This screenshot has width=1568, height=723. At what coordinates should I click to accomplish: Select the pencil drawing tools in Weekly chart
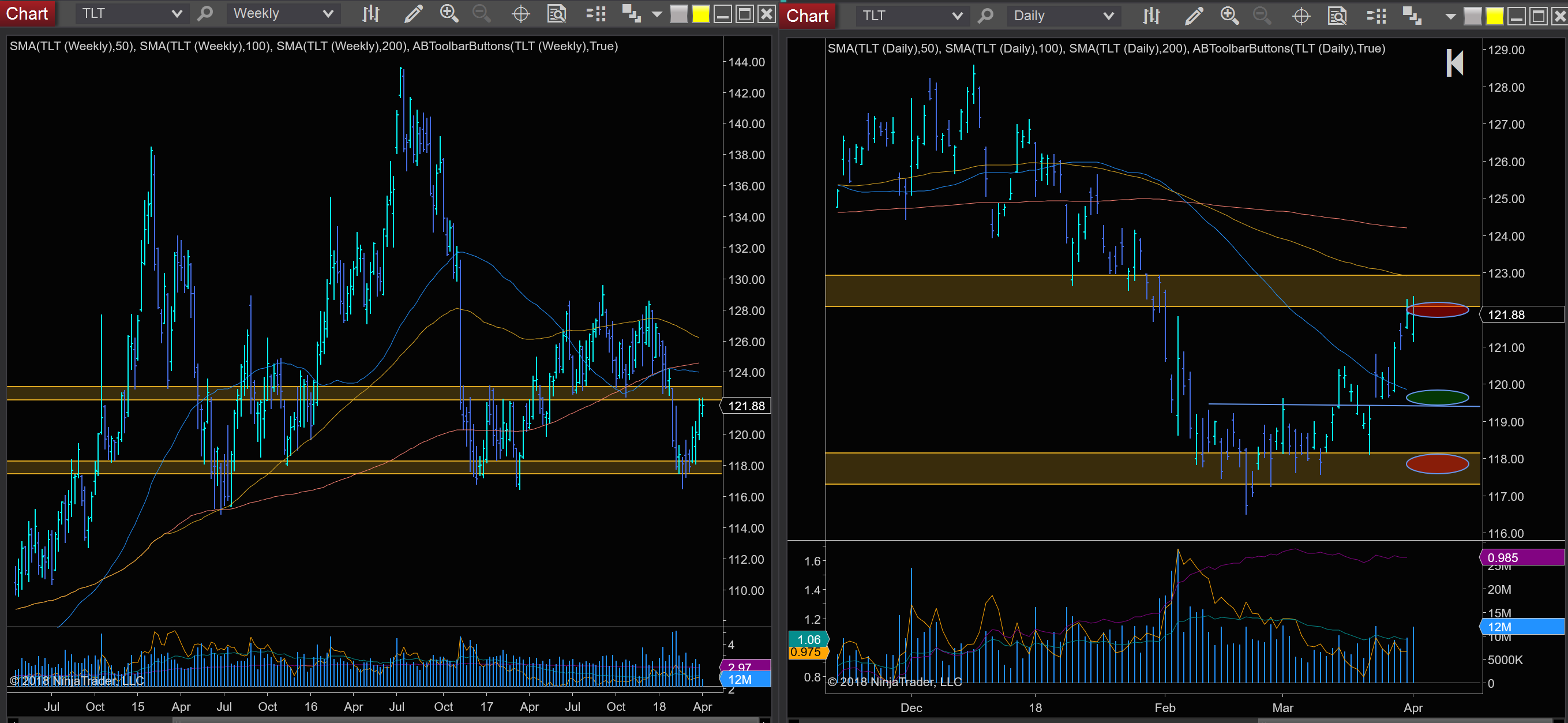413,13
